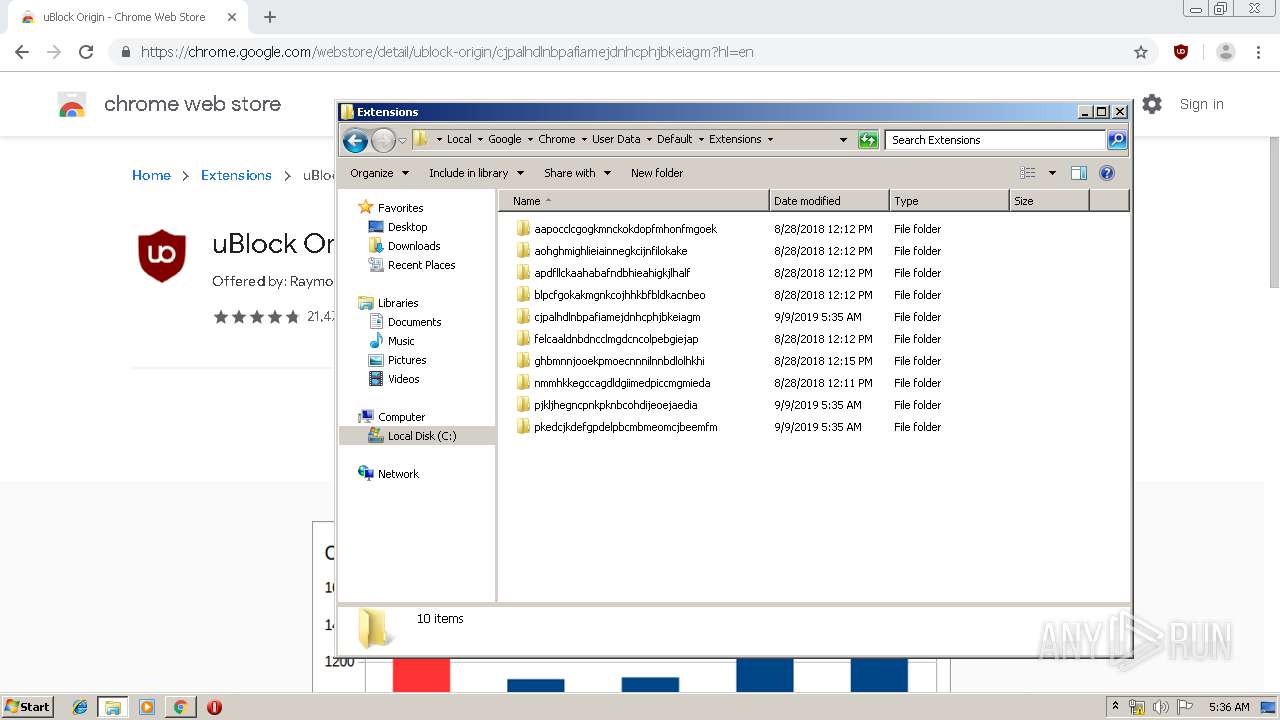Click the uBlock Origin browser tab

125,17
